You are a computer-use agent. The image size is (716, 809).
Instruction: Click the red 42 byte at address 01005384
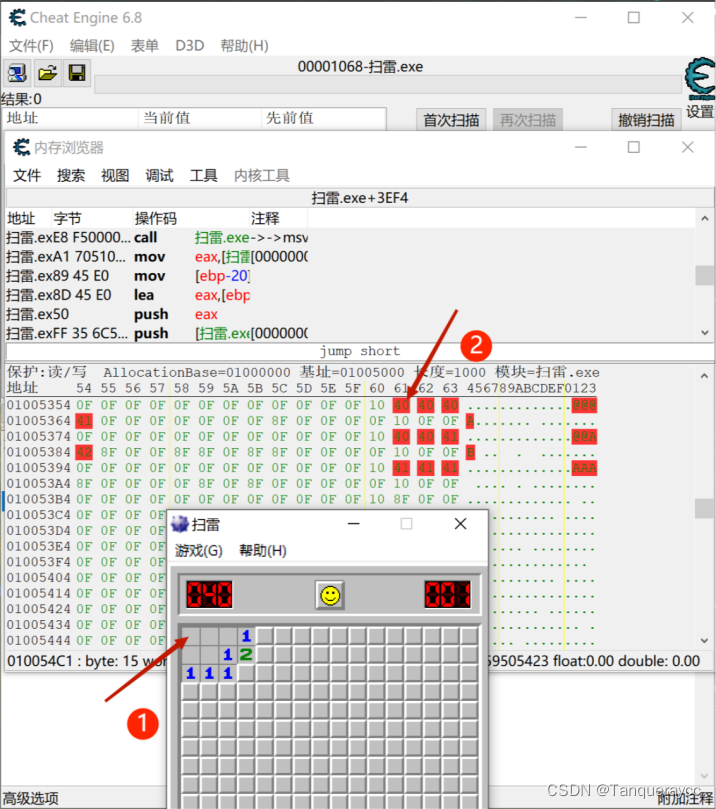84,452
